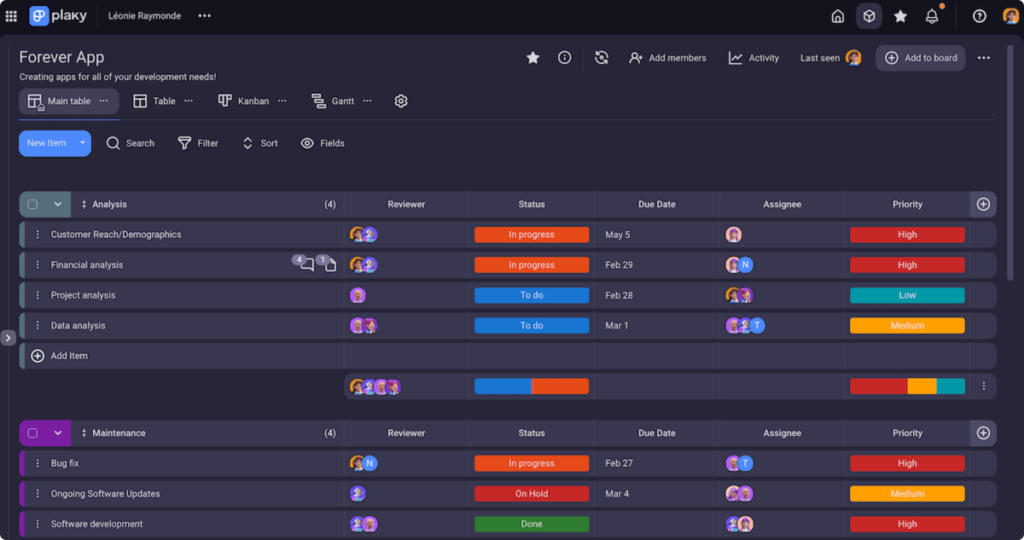Click Add members button
The height and width of the screenshot is (540, 1024).
click(667, 58)
